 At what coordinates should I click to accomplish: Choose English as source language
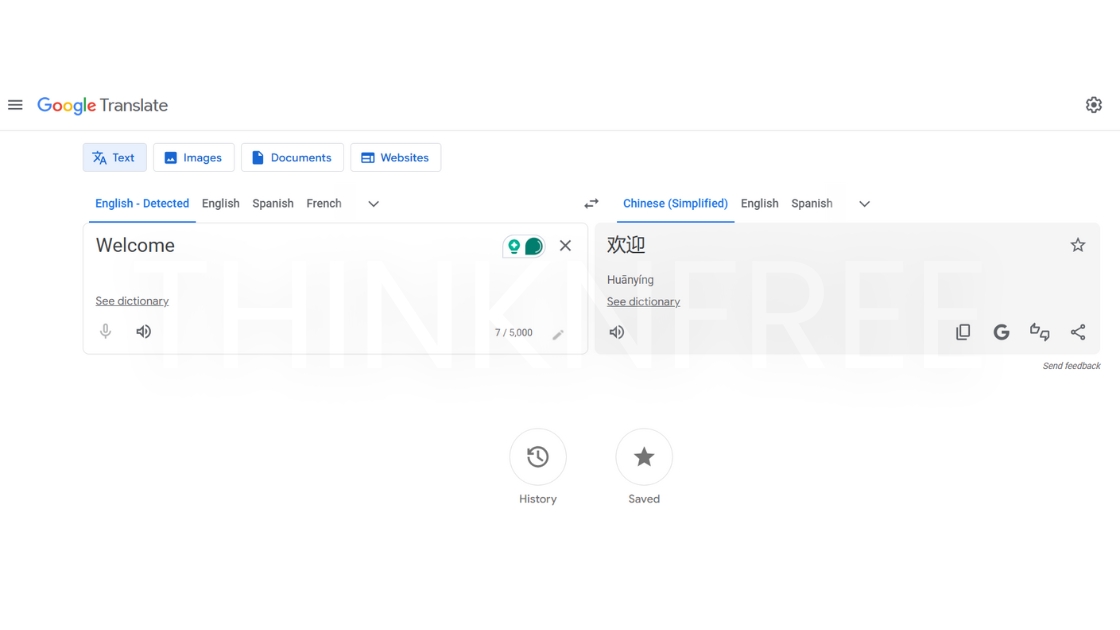click(221, 204)
